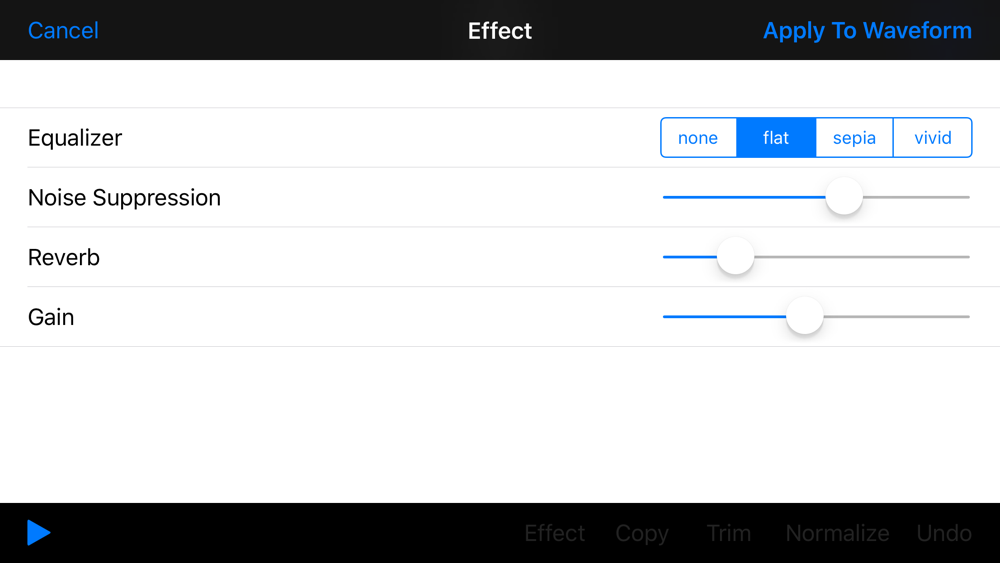
Task: Open the Effect item in bottom toolbar
Action: click(x=554, y=533)
